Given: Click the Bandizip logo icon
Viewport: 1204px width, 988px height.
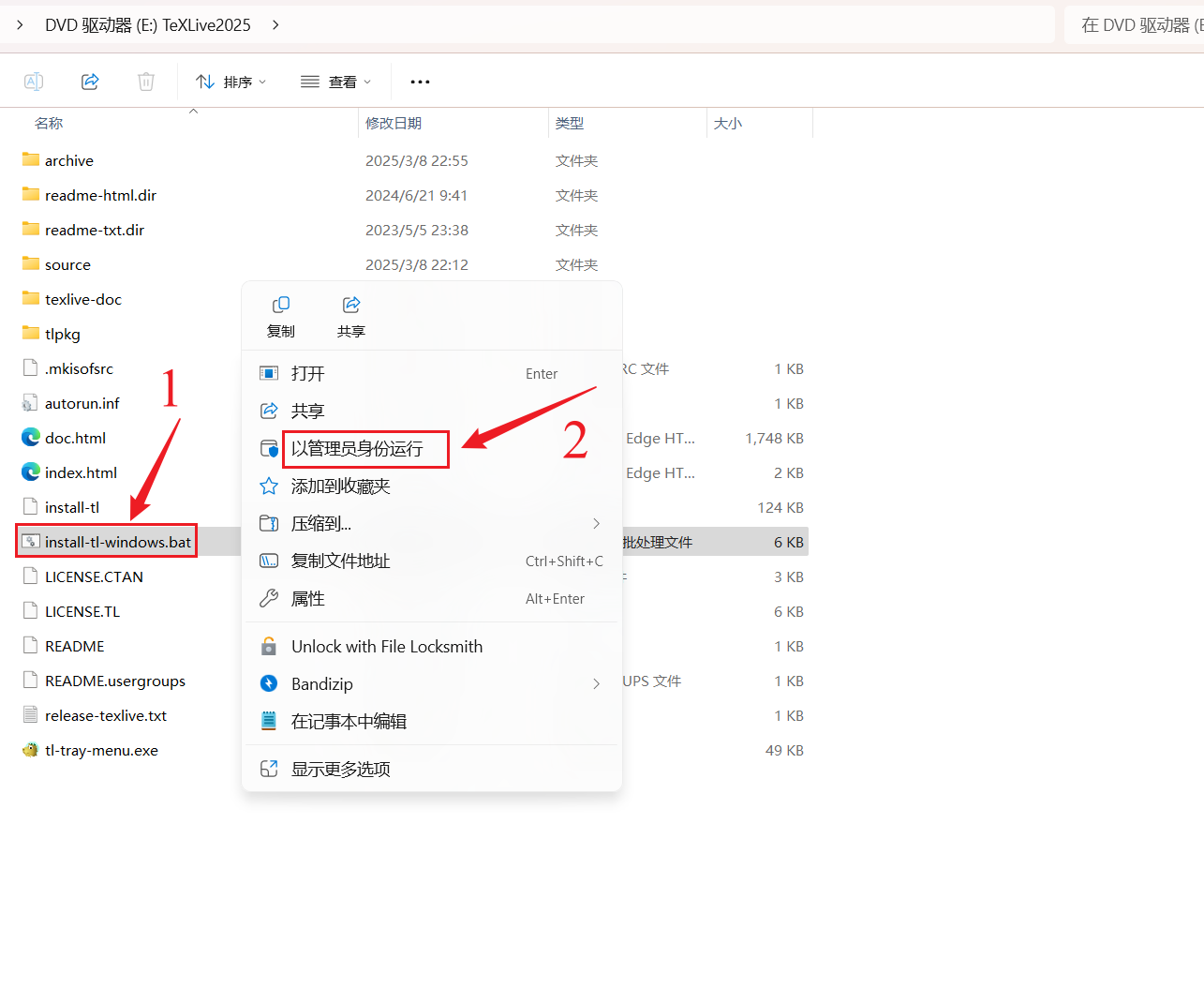Looking at the screenshot, I should [x=269, y=683].
